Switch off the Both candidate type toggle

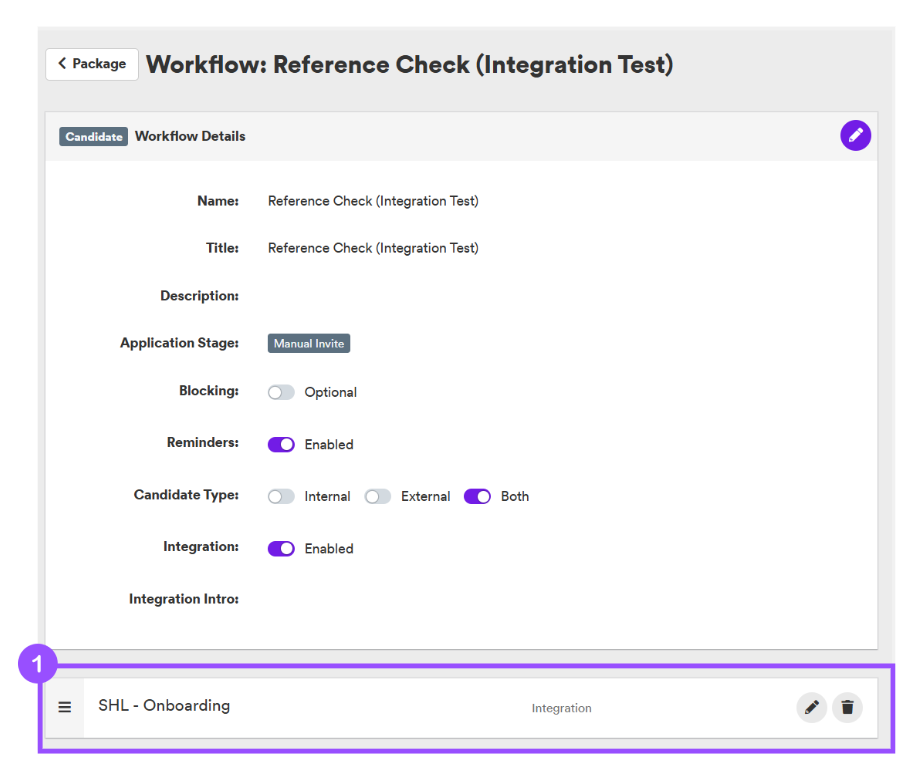click(x=478, y=496)
